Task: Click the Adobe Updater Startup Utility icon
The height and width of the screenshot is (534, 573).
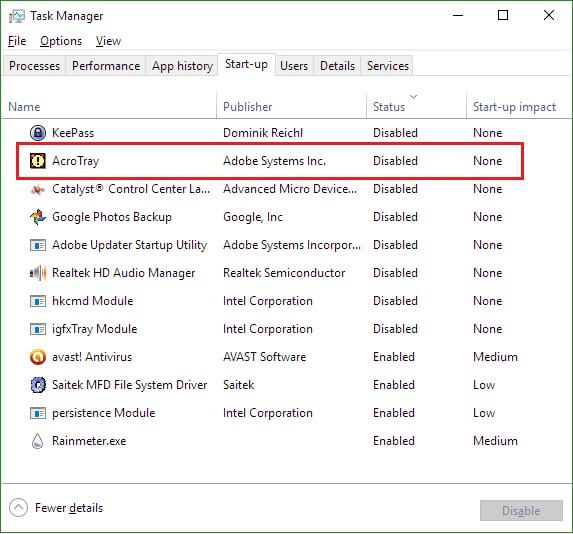Action: click(x=38, y=245)
